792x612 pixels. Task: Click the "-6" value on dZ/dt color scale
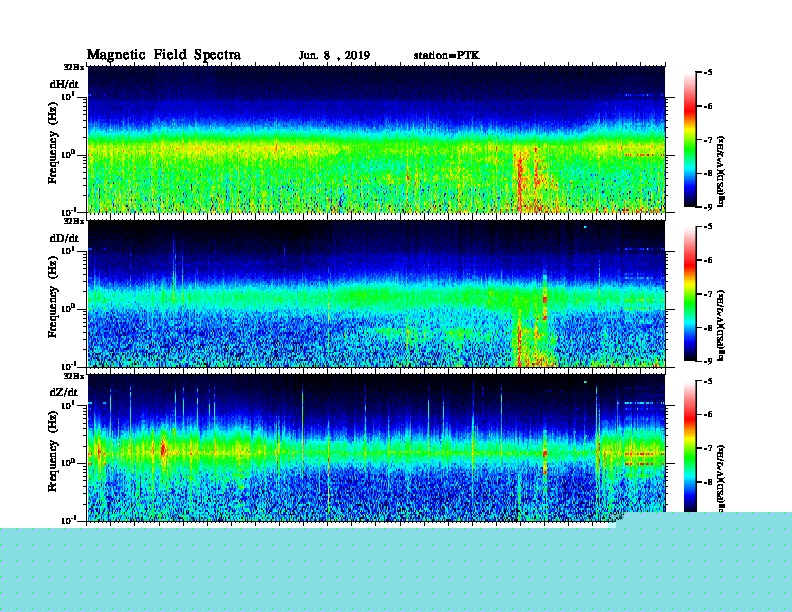pos(708,414)
